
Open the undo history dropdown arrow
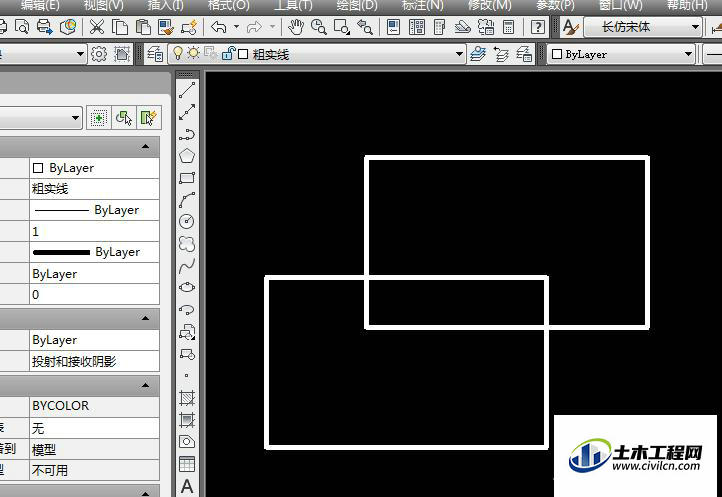tap(236, 27)
